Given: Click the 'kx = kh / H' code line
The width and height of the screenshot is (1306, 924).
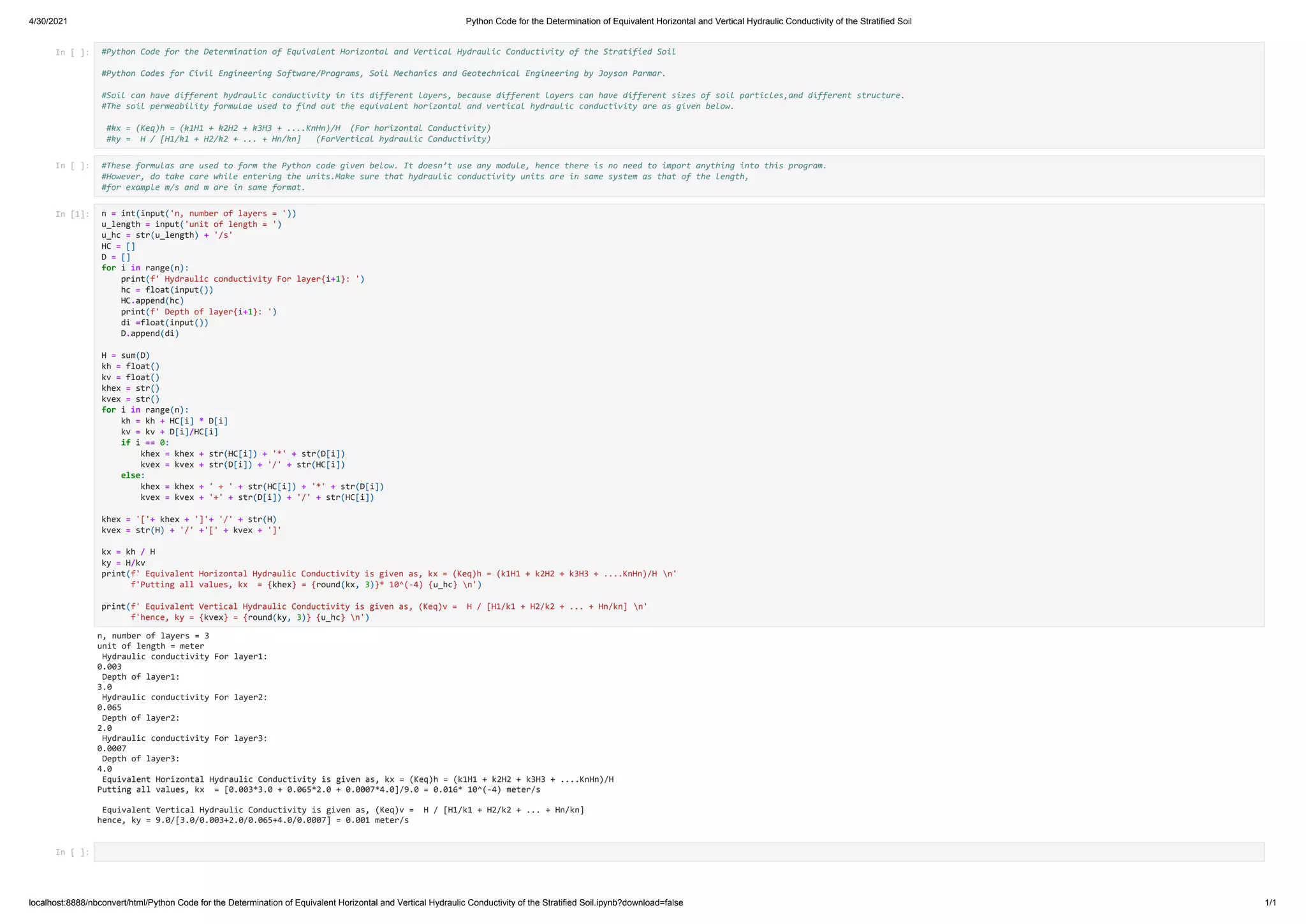Looking at the screenshot, I should click(128, 552).
